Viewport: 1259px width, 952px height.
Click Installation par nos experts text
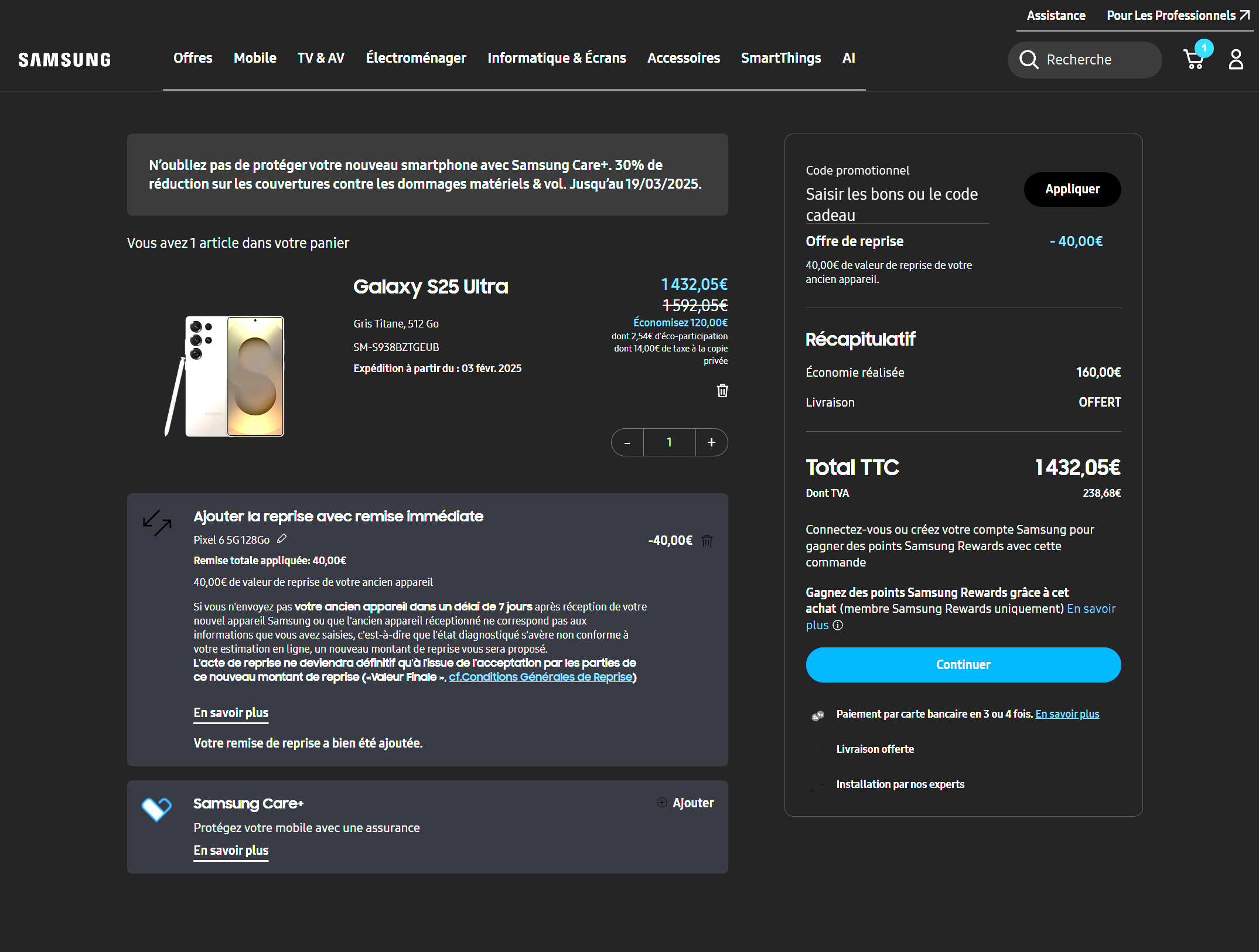tap(900, 784)
